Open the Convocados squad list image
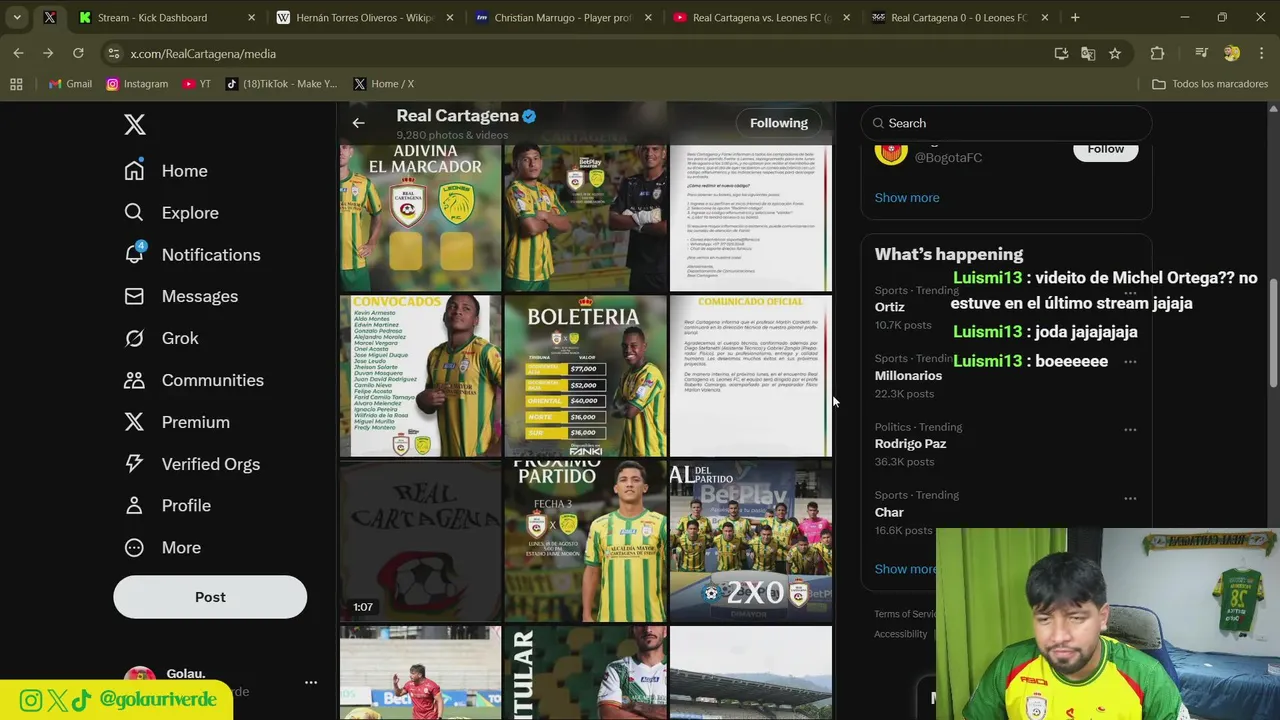This screenshot has width=1280, height=720. coord(421,376)
